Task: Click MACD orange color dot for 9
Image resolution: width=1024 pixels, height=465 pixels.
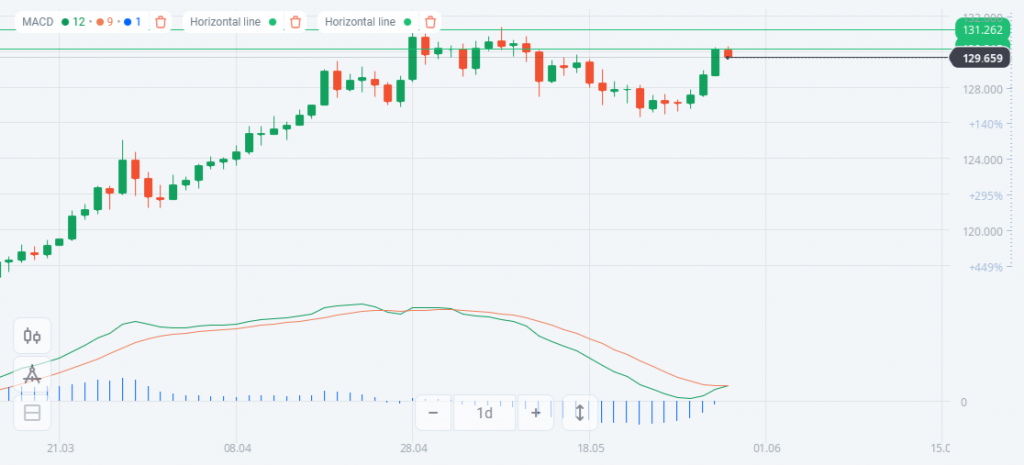Action: coord(100,21)
